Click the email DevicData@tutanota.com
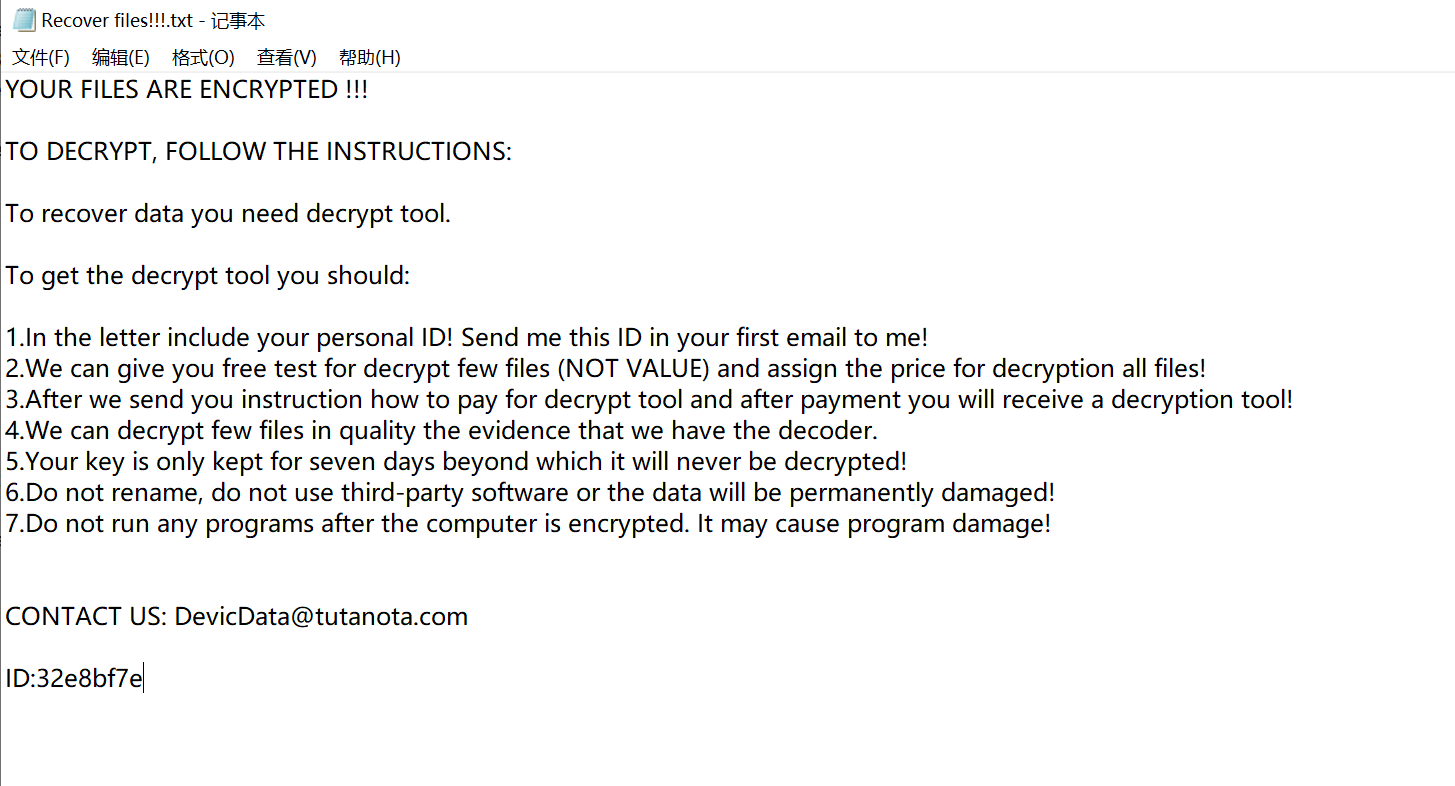1455x786 pixels. click(x=321, y=617)
